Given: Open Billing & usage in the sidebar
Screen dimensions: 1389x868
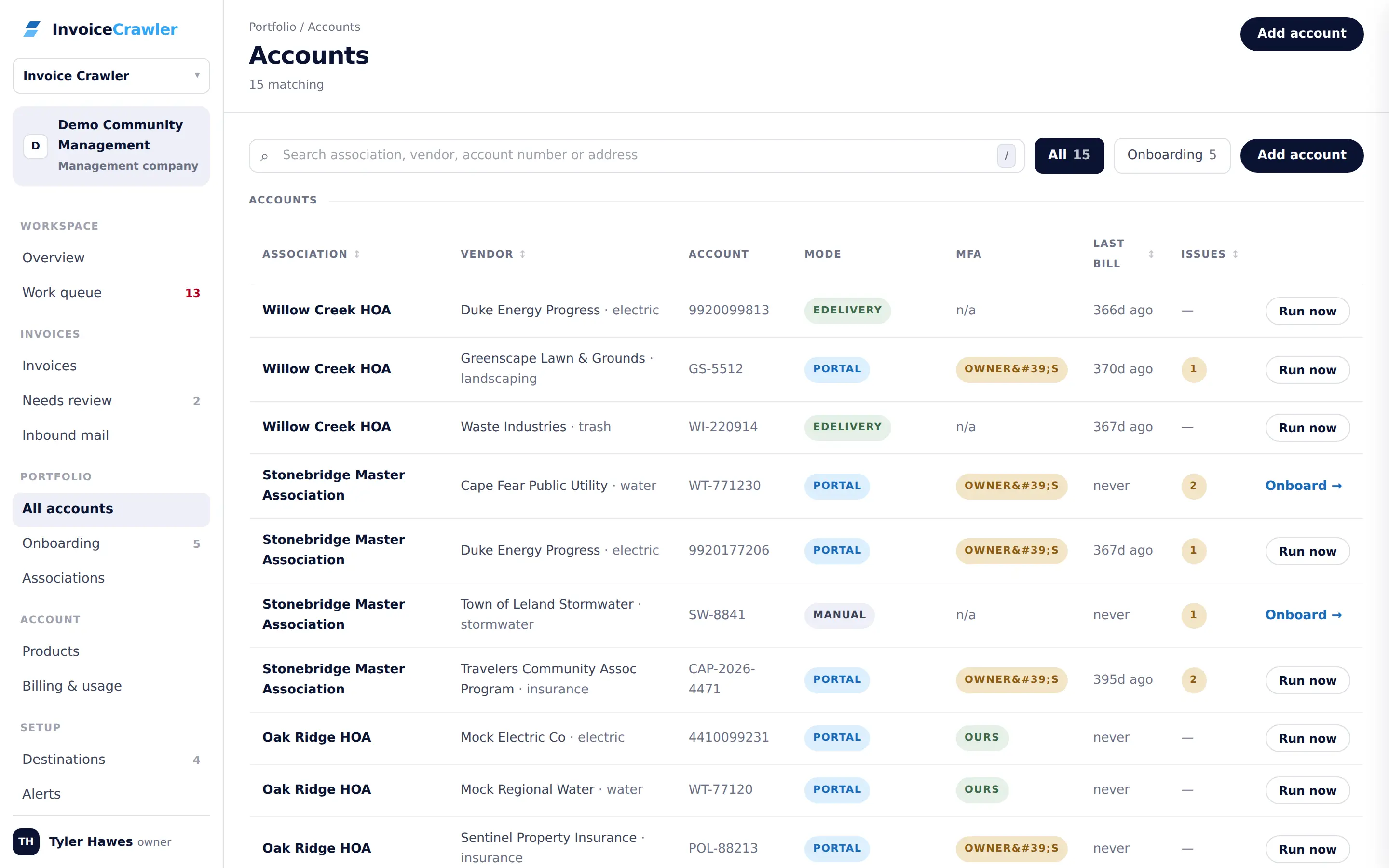Looking at the screenshot, I should click(x=111, y=686).
